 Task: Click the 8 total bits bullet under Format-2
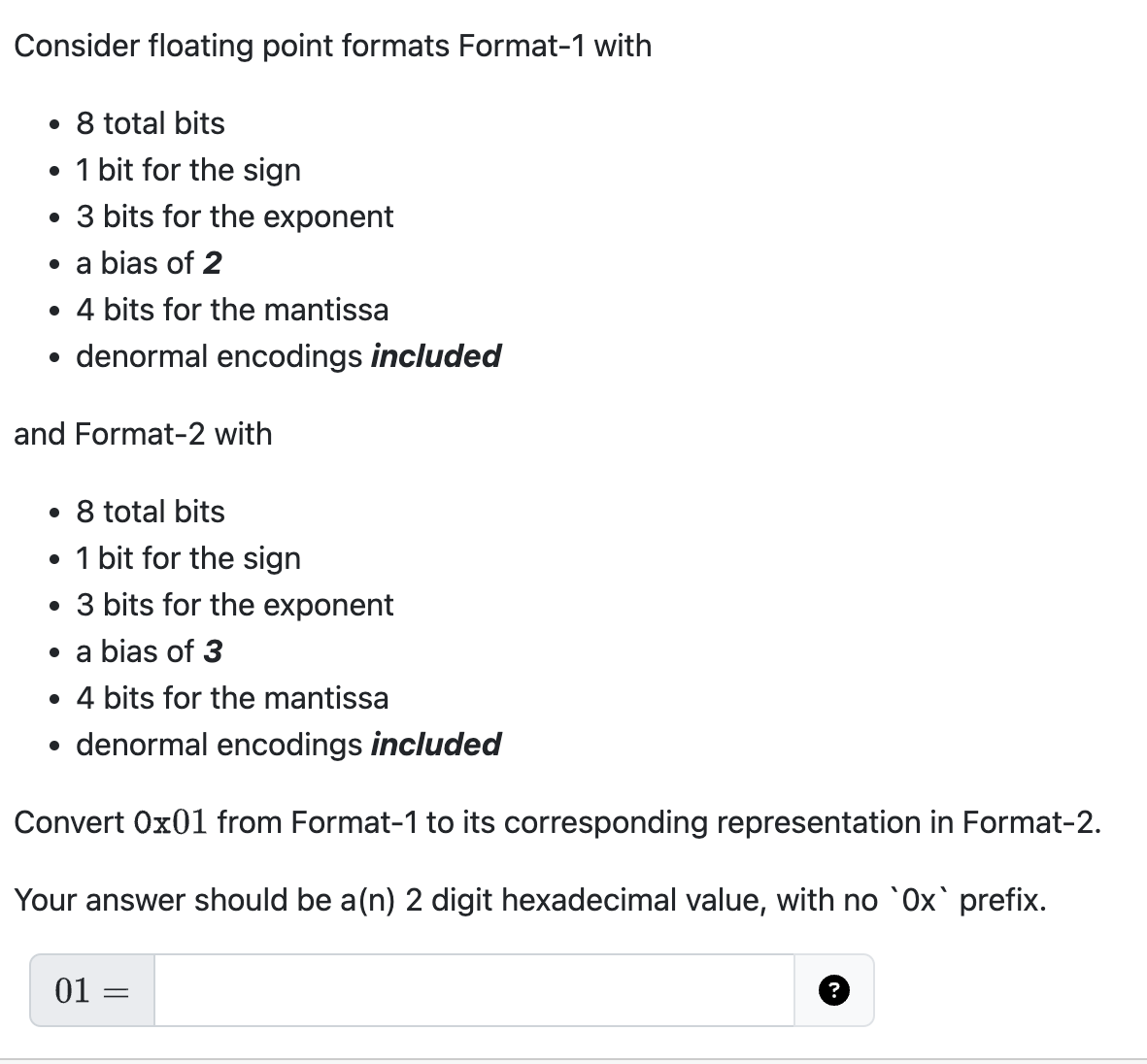pos(150,512)
